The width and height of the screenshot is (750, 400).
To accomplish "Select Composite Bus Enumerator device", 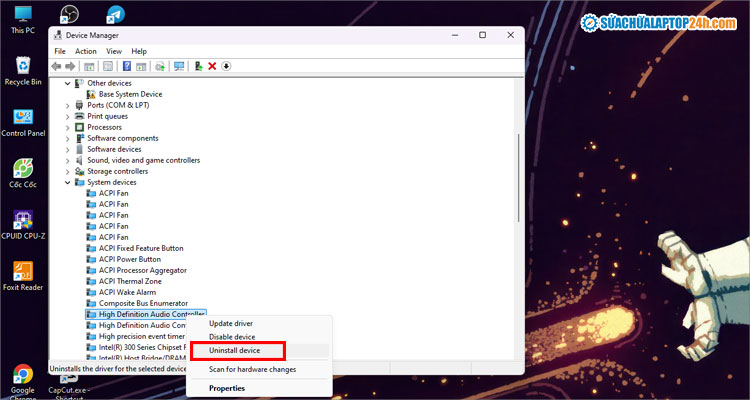I will pos(137,303).
